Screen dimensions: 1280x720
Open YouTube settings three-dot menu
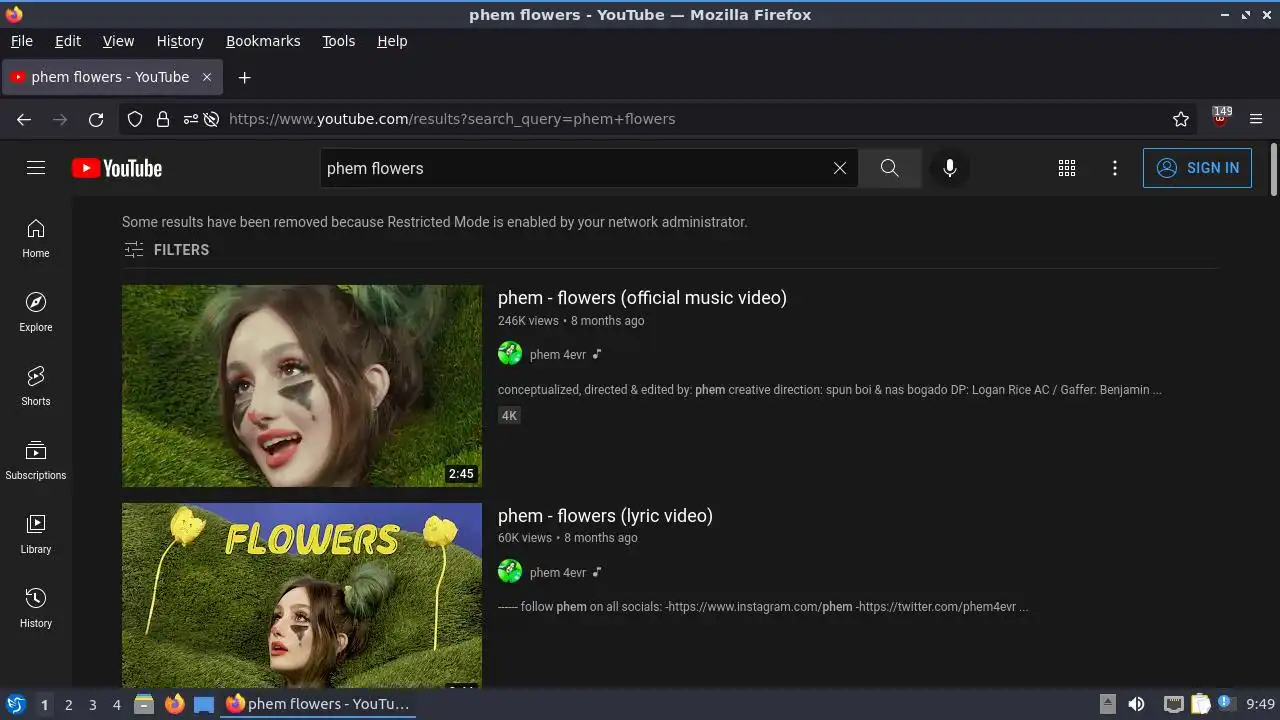point(1115,168)
